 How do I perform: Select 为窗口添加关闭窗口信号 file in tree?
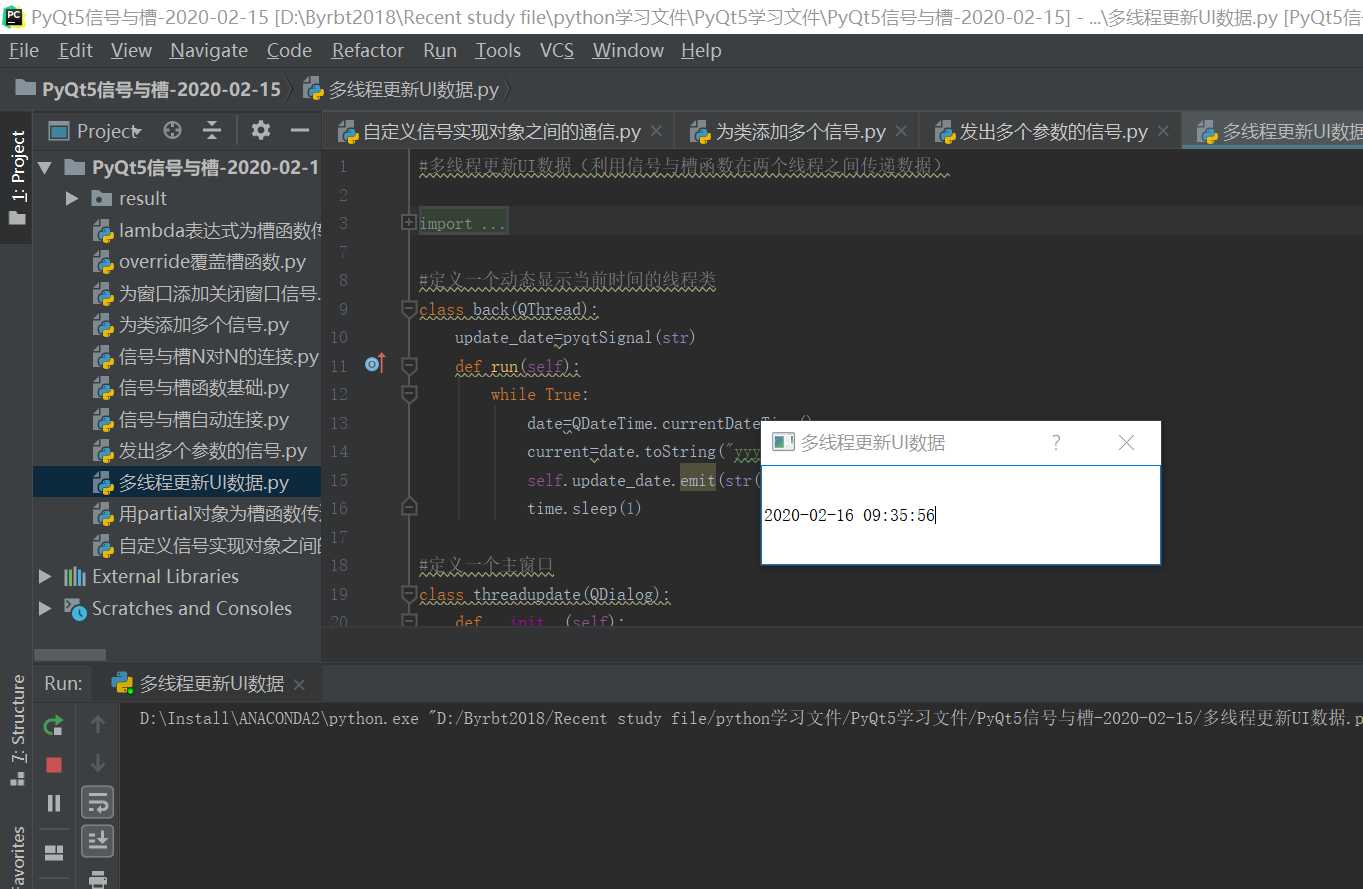tap(208, 294)
